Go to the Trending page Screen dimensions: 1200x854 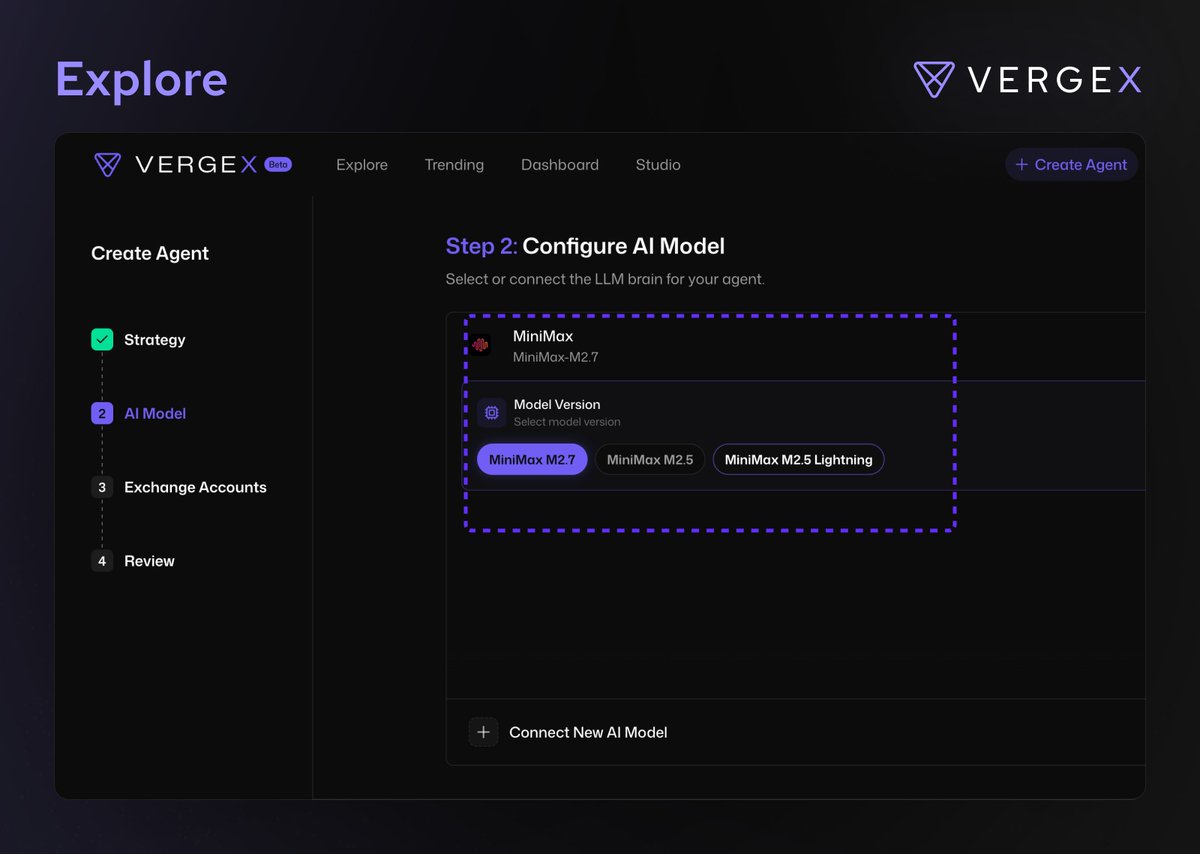click(x=454, y=165)
